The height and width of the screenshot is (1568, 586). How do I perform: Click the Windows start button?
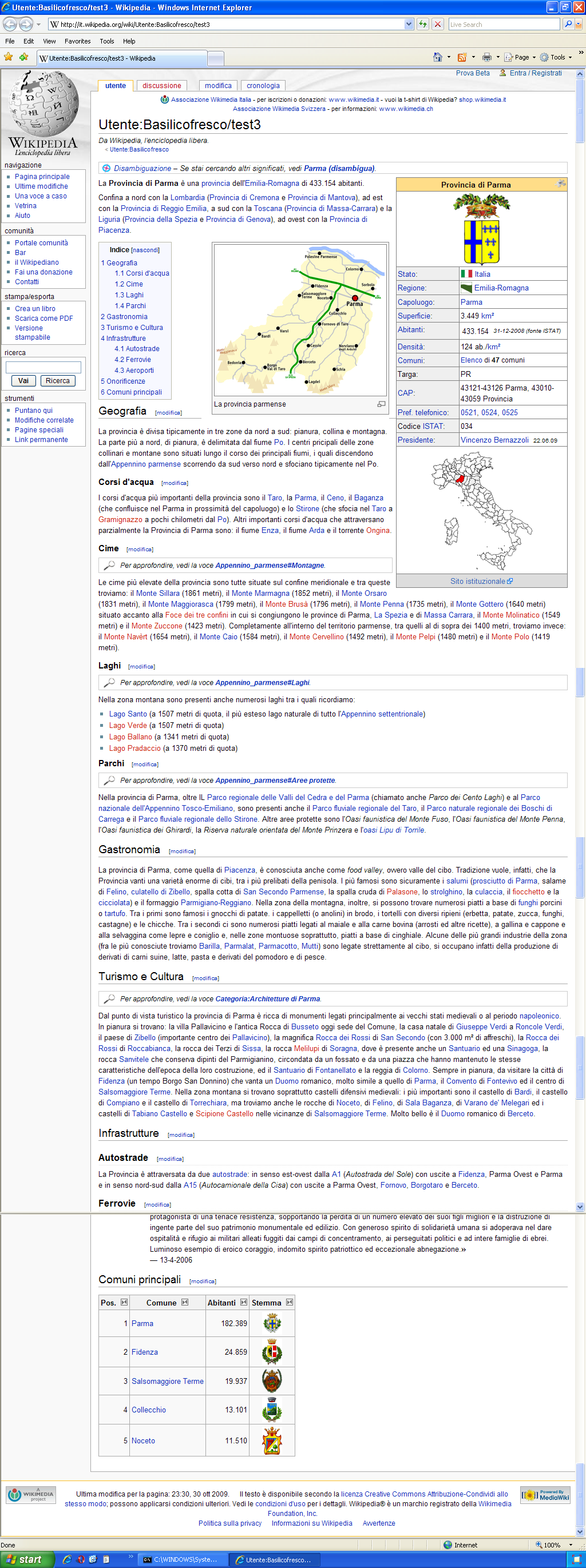click(x=27, y=1559)
